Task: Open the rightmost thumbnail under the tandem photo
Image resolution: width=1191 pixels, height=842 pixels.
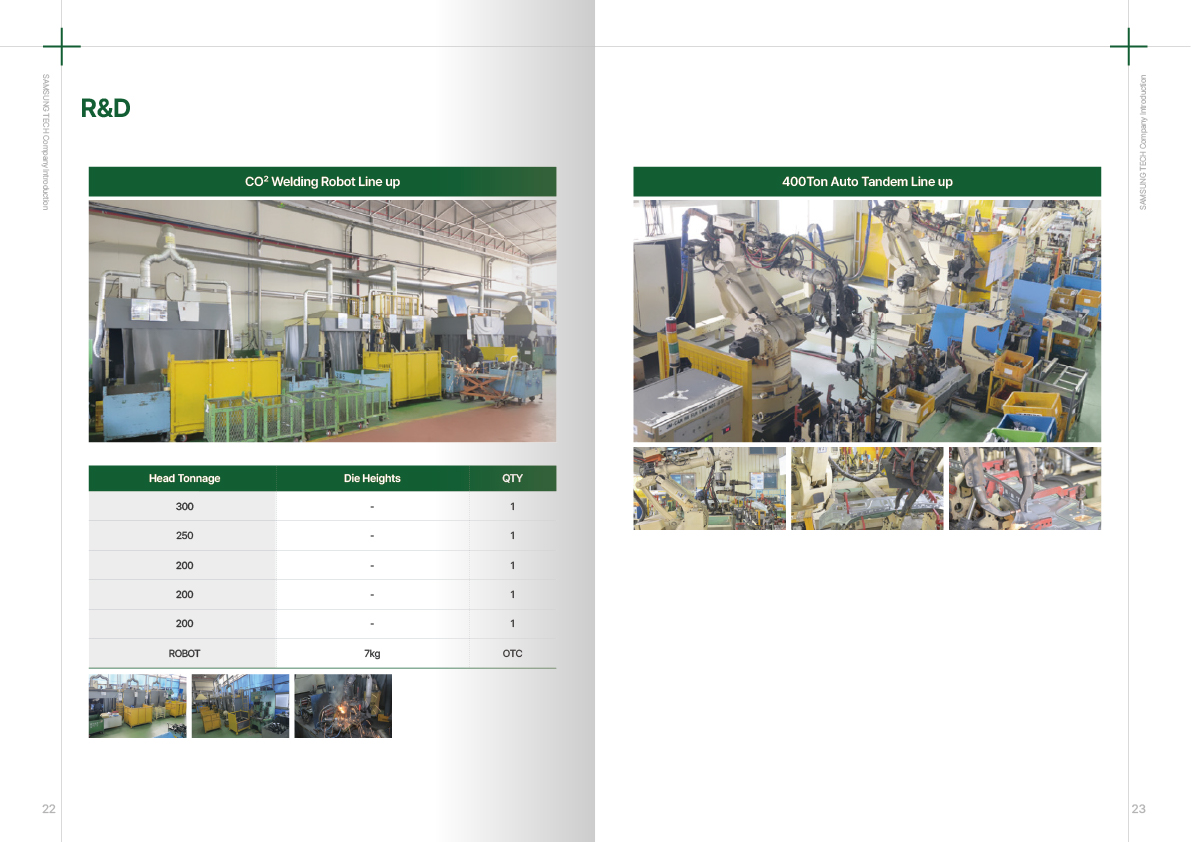Action: coord(1024,488)
